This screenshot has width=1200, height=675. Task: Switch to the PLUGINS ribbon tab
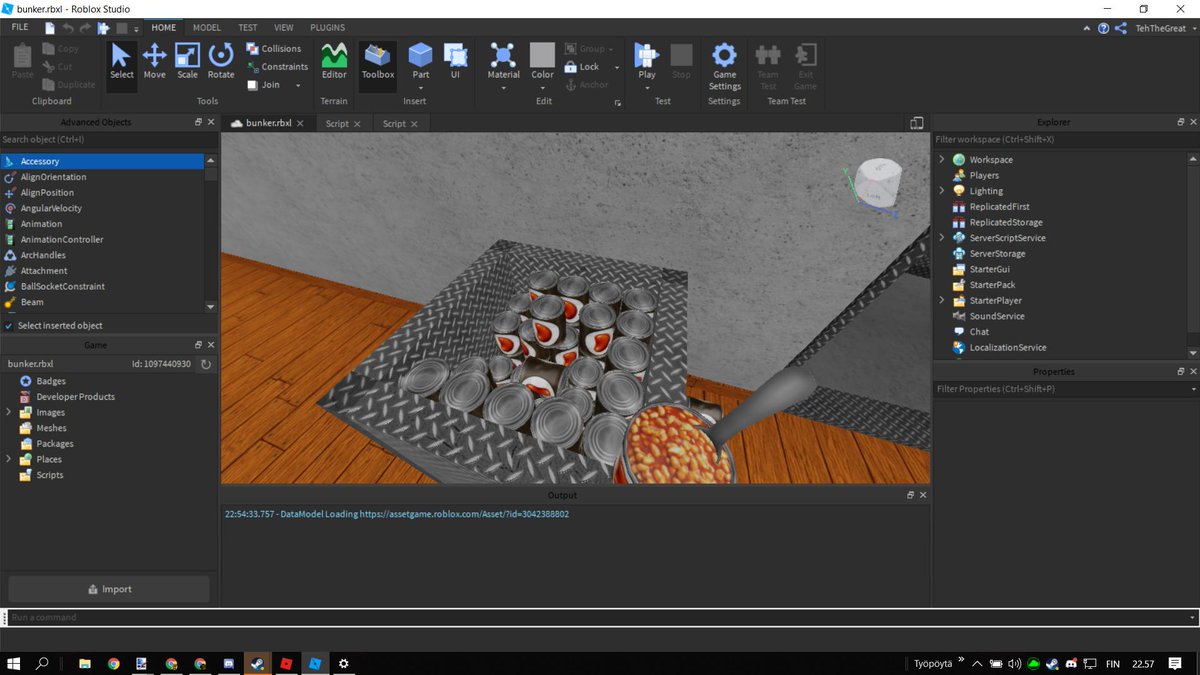coord(328,28)
